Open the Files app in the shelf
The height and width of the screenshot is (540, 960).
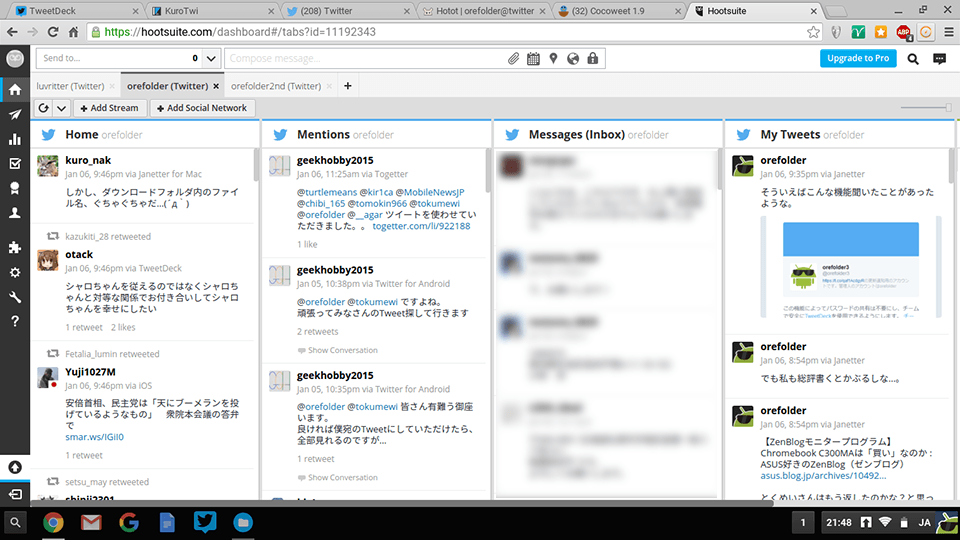click(x=243, y=522)
